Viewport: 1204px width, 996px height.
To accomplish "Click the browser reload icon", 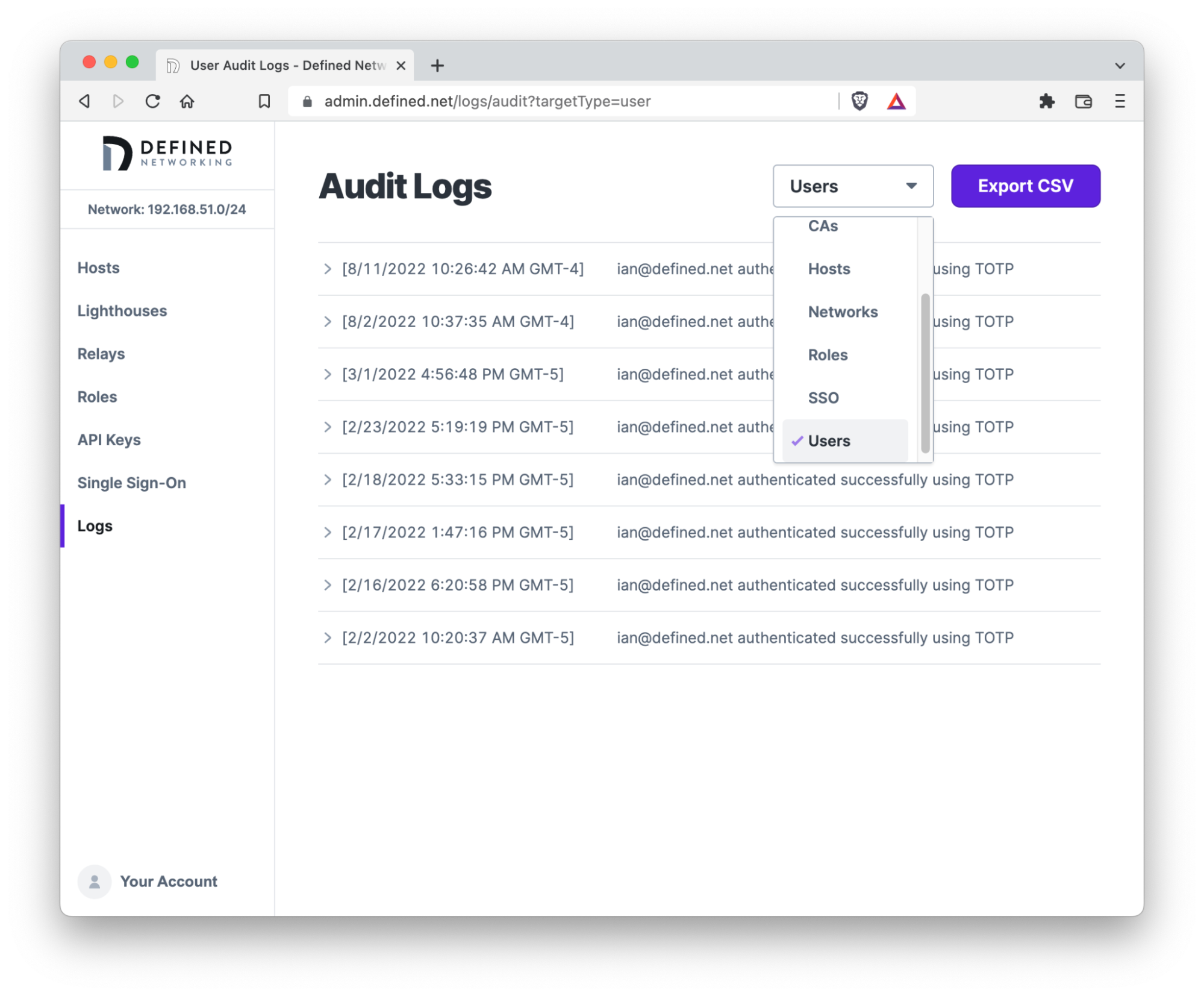I will [x=152, y=101].
